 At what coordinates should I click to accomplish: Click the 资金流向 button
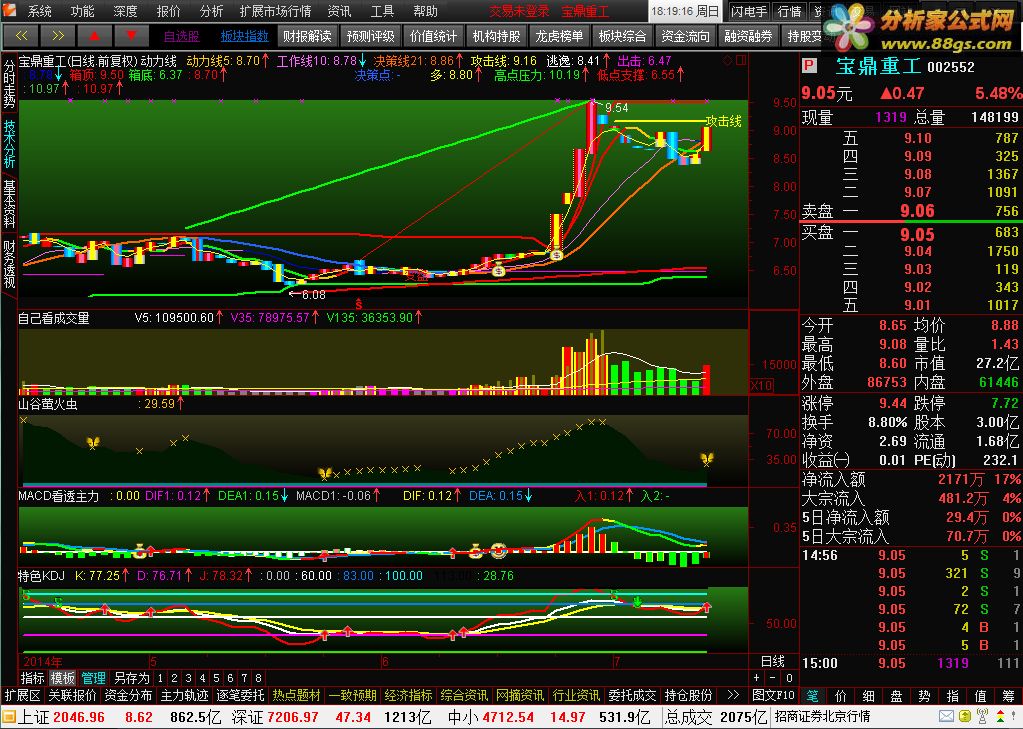click(x=685, y=36)
